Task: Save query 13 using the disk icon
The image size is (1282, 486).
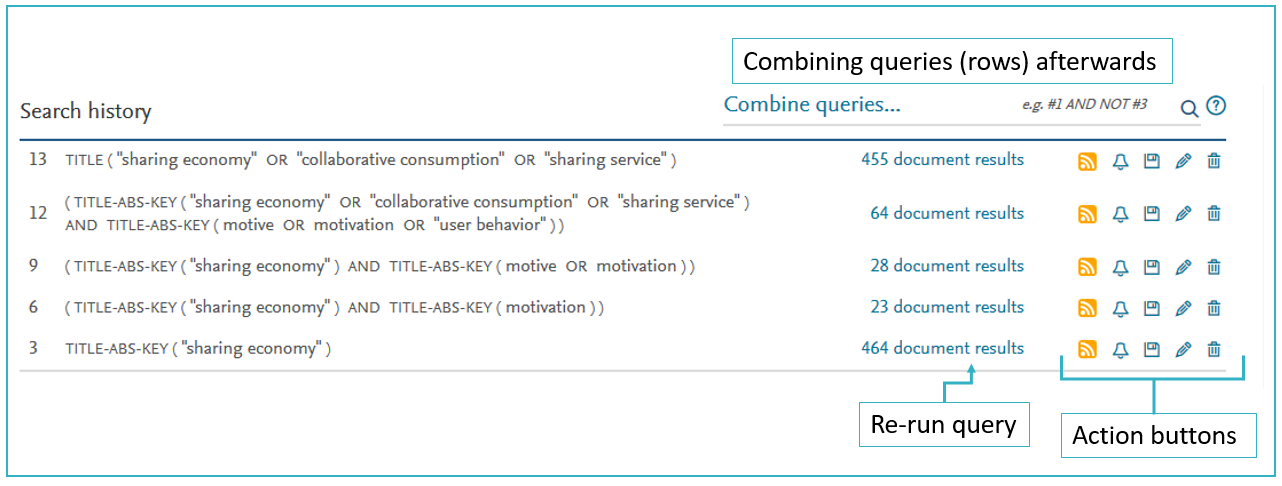Action: [1152, 161]
